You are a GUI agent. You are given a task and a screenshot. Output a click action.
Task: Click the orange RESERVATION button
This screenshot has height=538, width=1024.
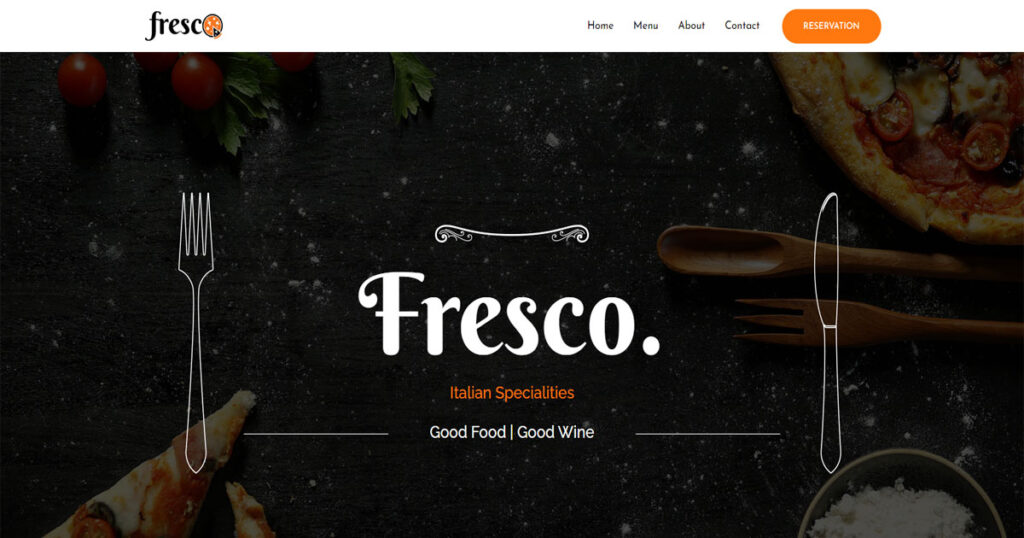pyautogui.click(x=831, y=26)
